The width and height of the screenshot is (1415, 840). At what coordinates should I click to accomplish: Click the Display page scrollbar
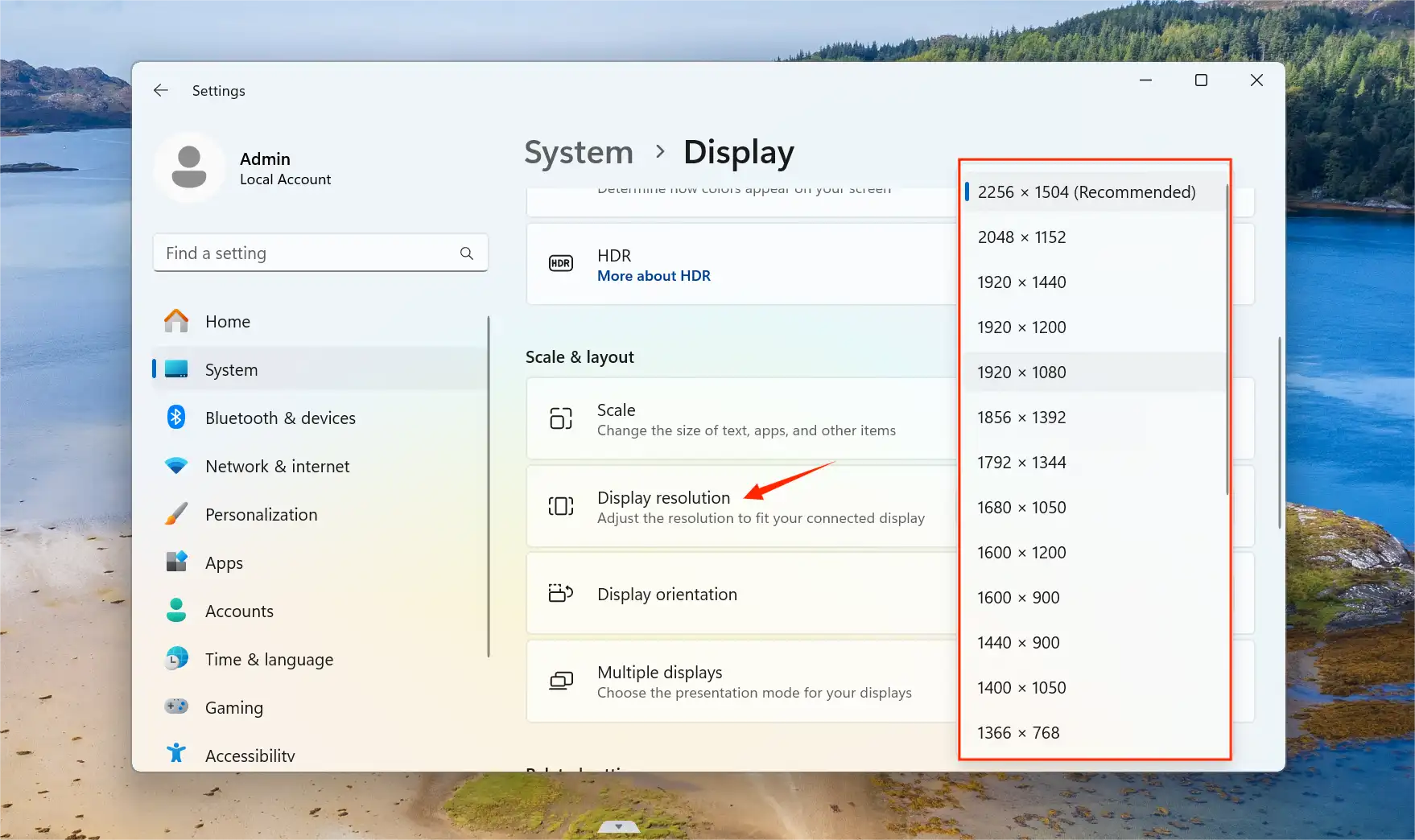(x=1279, y=433)
